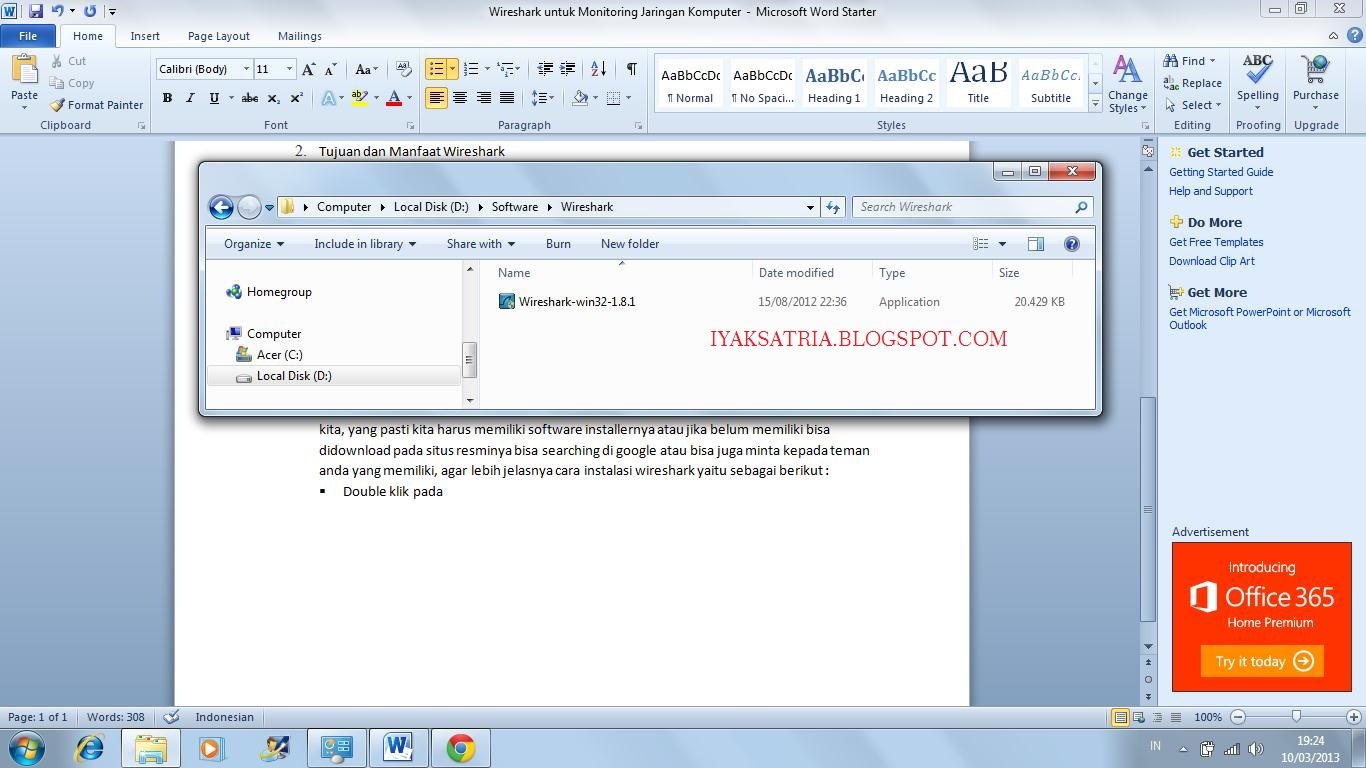1366x768 pixels.
Task: Toggle Subscript formatting
Action: pyautogui.click(x=274, y=98)
